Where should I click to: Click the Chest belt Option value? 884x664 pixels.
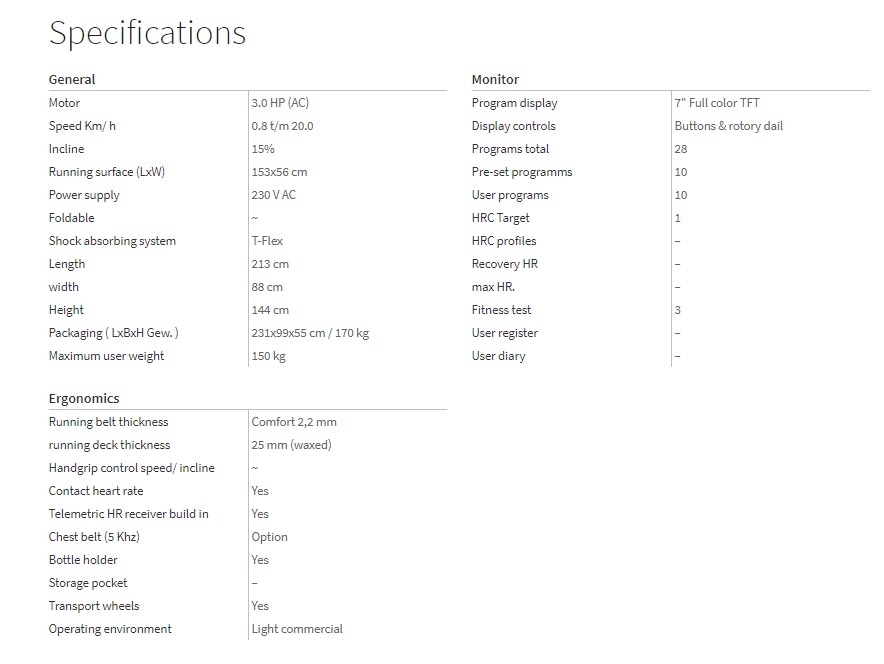pos(270,537)
